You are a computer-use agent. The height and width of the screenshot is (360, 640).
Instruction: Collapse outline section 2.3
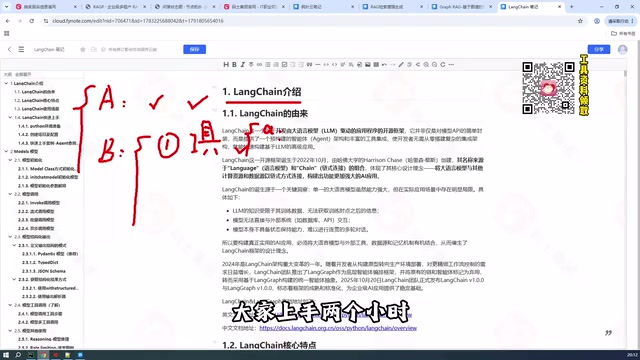(10, 237)
